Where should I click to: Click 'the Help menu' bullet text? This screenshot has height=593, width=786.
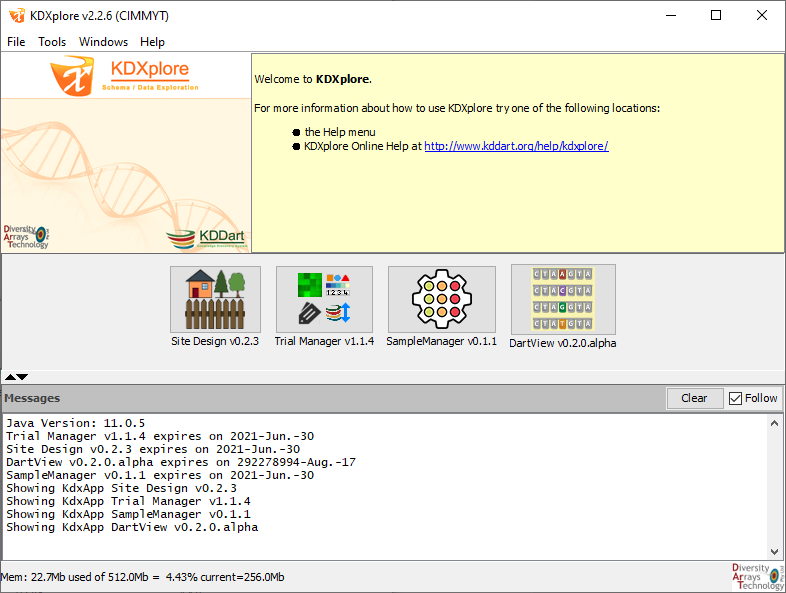click(x=340, y=132)
